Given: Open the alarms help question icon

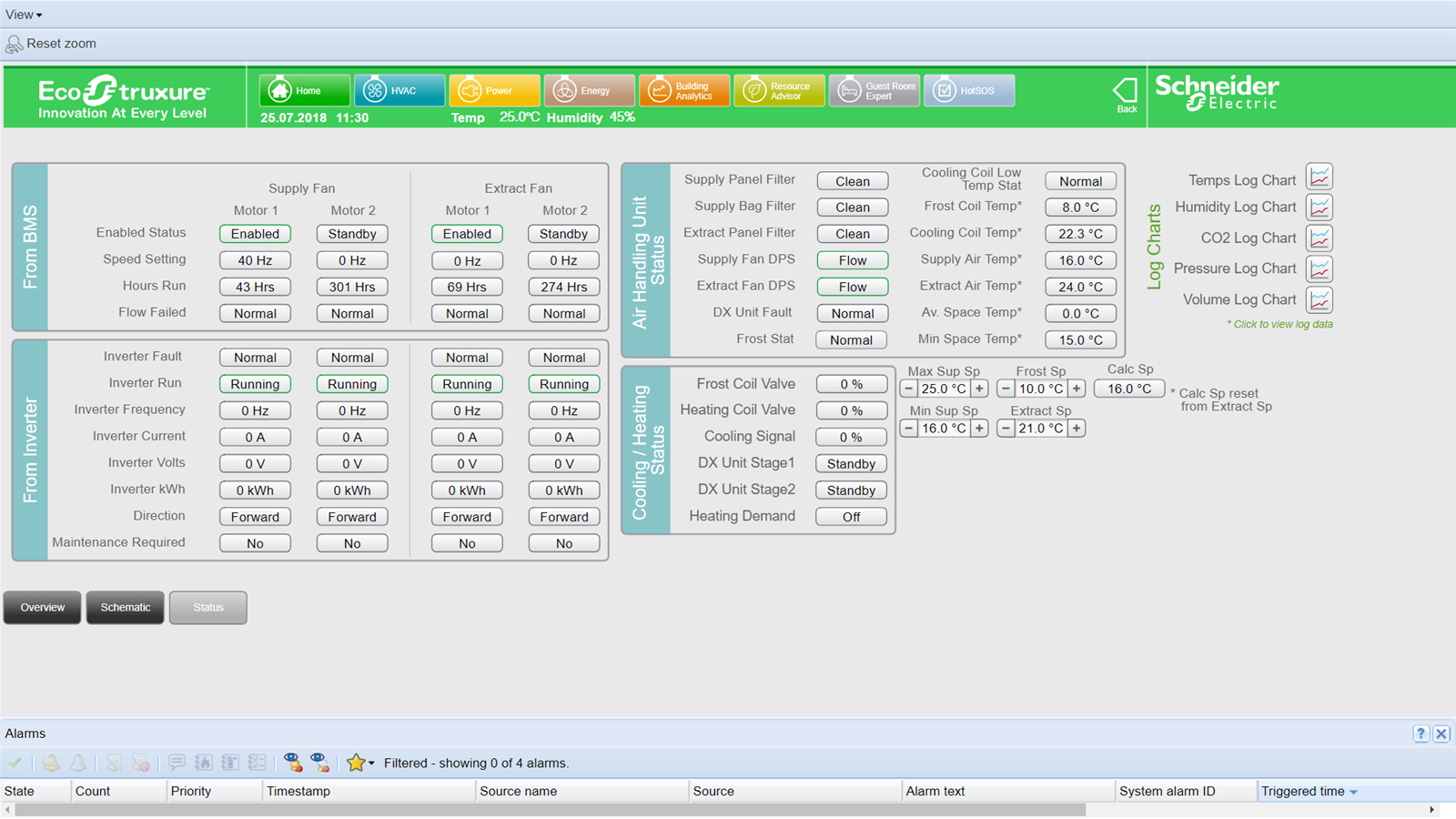Looking at the screenshot, I should (1421, 733).
